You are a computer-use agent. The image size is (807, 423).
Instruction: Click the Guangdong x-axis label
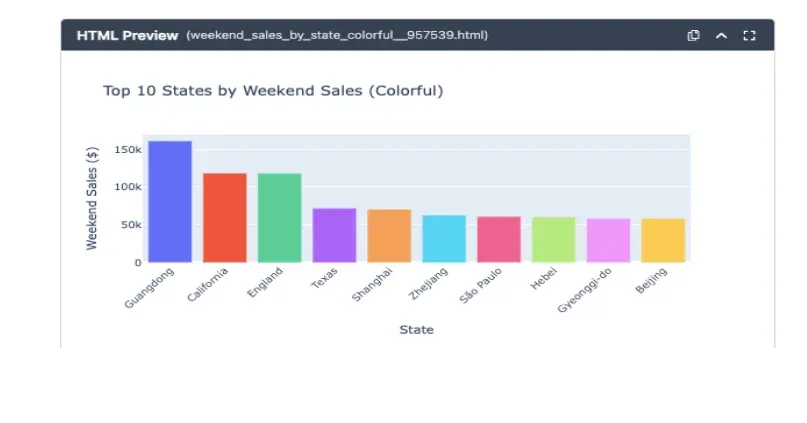(x=150, y=287)
